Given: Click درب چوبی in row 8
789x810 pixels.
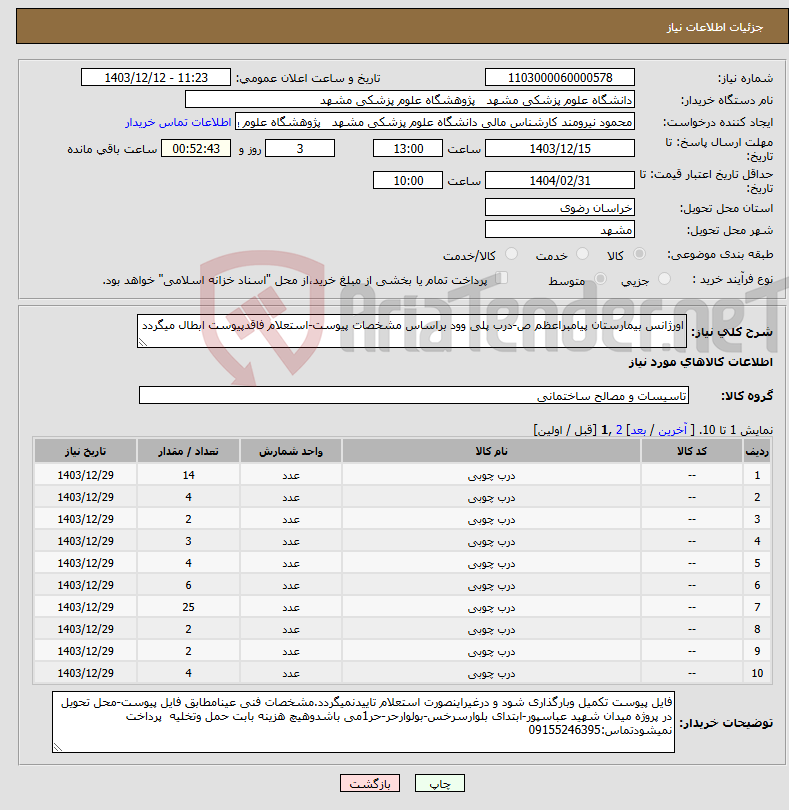Looking at the screenshot, I should point(491,630).
